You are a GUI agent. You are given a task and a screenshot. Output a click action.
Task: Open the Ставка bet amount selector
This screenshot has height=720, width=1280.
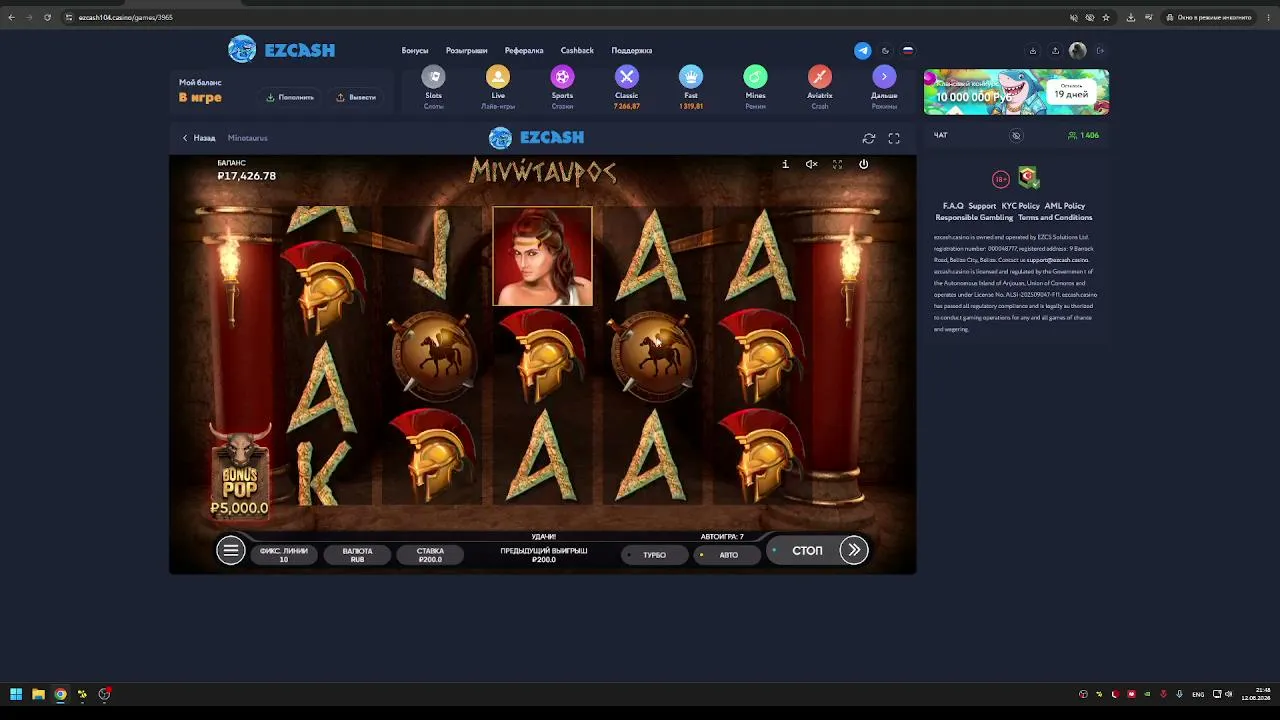pos(430,555)
